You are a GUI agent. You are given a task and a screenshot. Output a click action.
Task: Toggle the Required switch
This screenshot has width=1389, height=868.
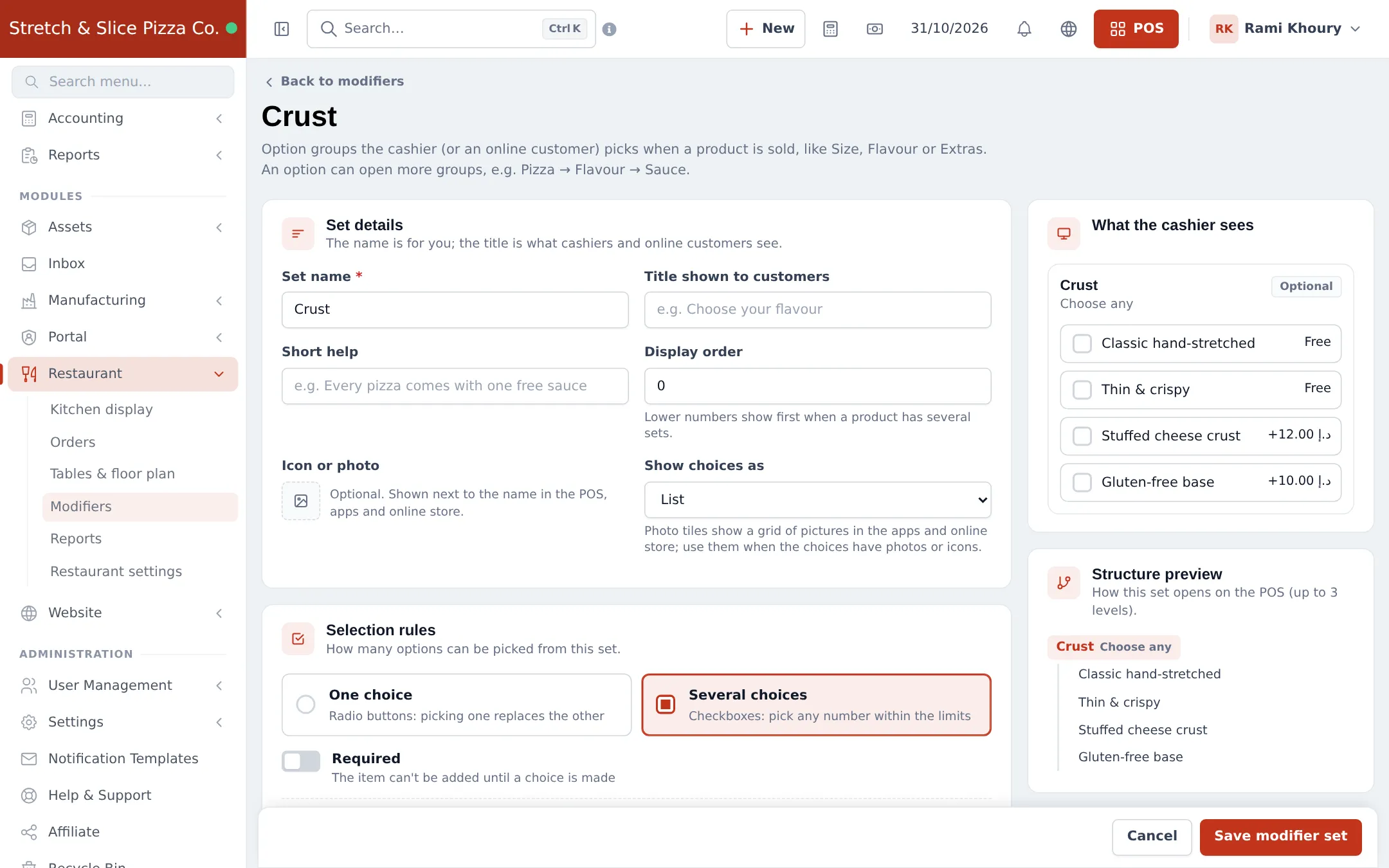301,761
